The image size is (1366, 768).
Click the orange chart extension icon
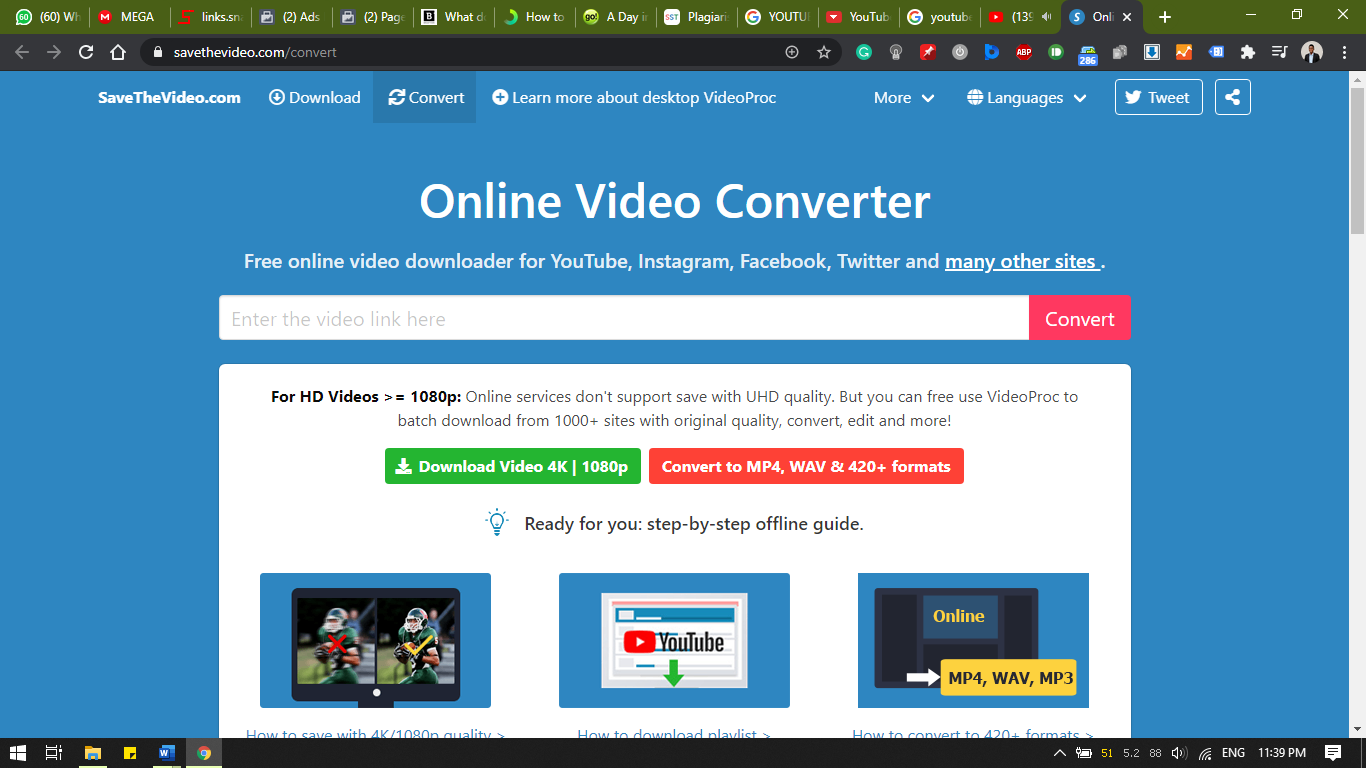(x=1184, y=52)
